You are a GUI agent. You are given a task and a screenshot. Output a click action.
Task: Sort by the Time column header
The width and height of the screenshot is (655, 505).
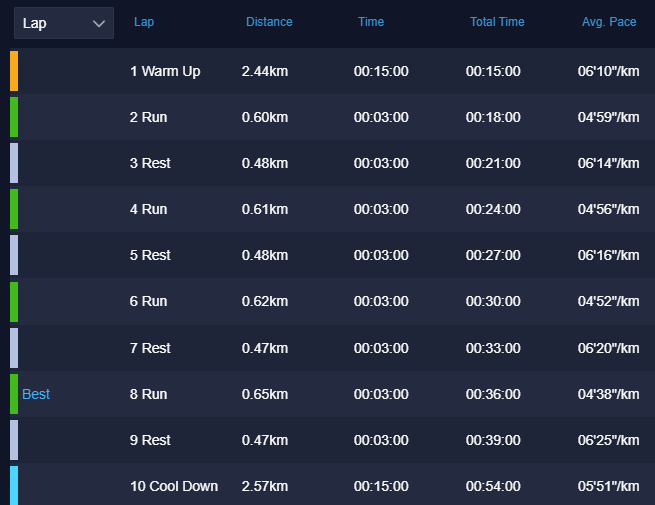371,22
